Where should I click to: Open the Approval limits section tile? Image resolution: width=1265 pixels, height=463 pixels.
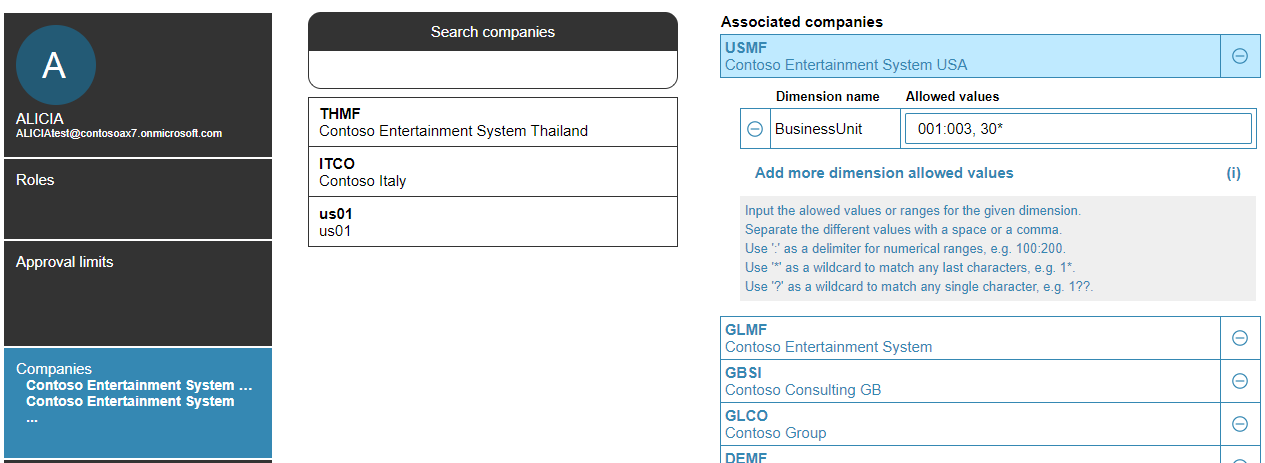tap(138, 293)
